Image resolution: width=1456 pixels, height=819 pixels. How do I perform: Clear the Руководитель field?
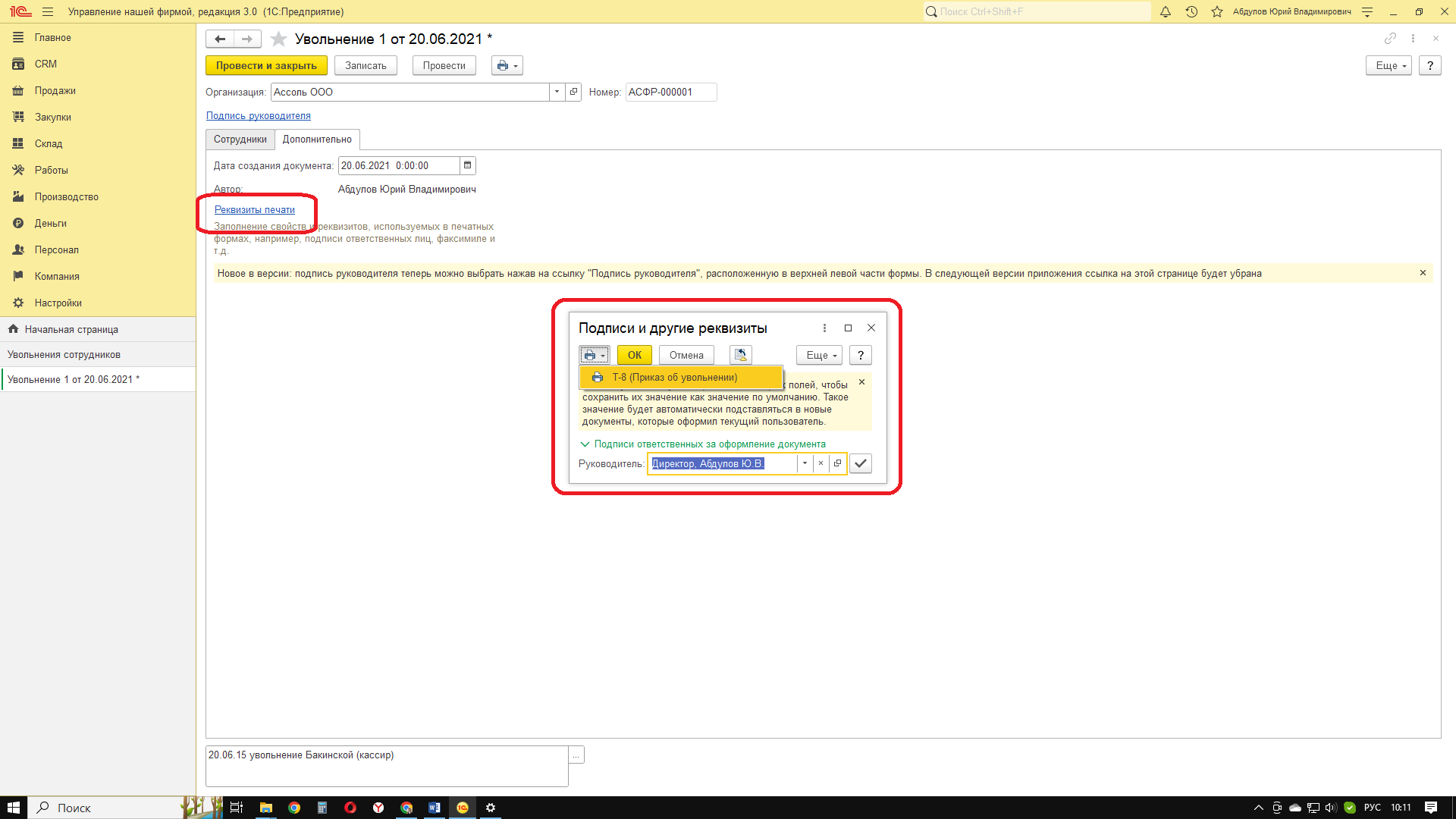click(821, 463)
